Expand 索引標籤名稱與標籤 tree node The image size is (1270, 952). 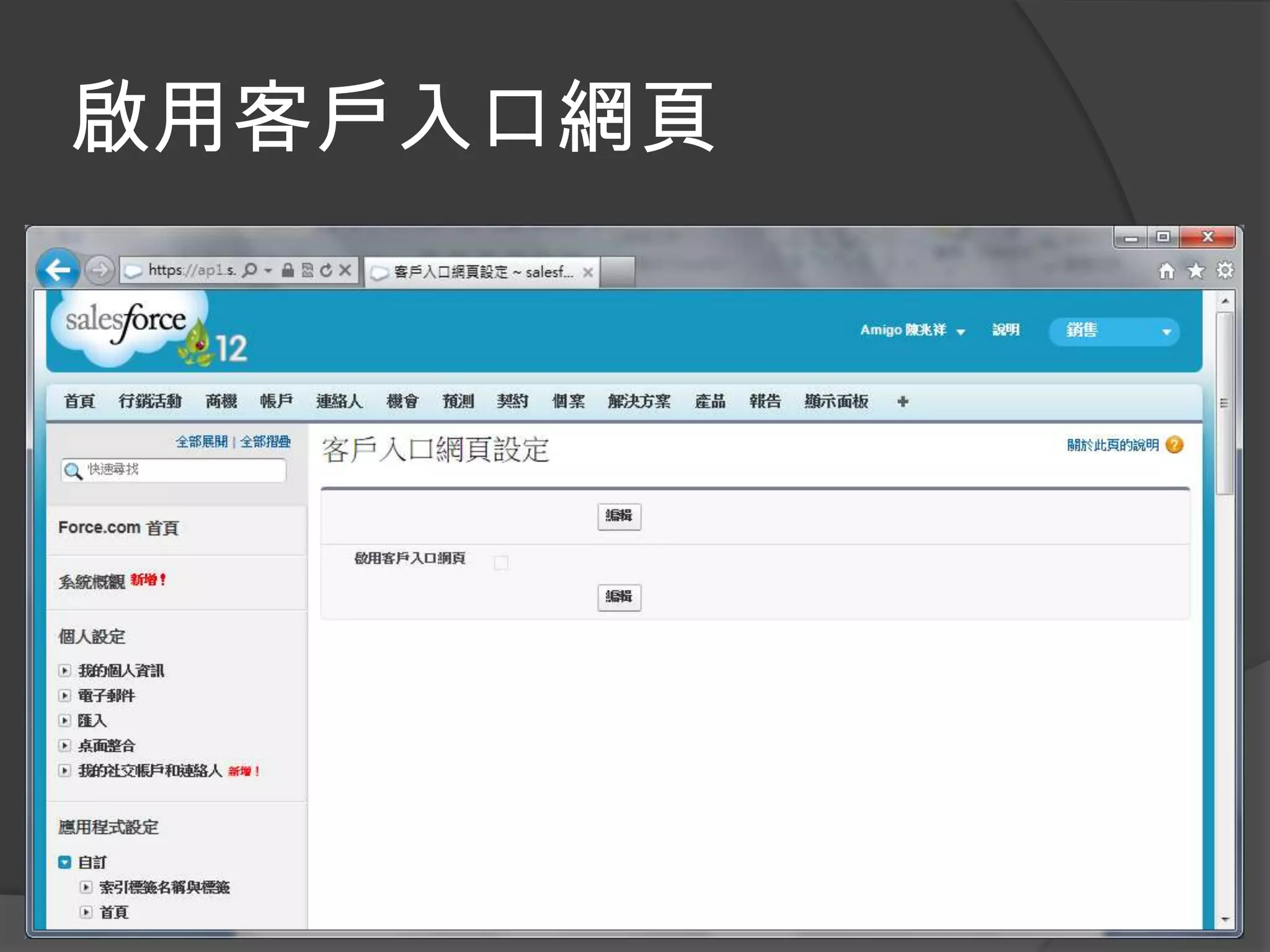(86, 888)
